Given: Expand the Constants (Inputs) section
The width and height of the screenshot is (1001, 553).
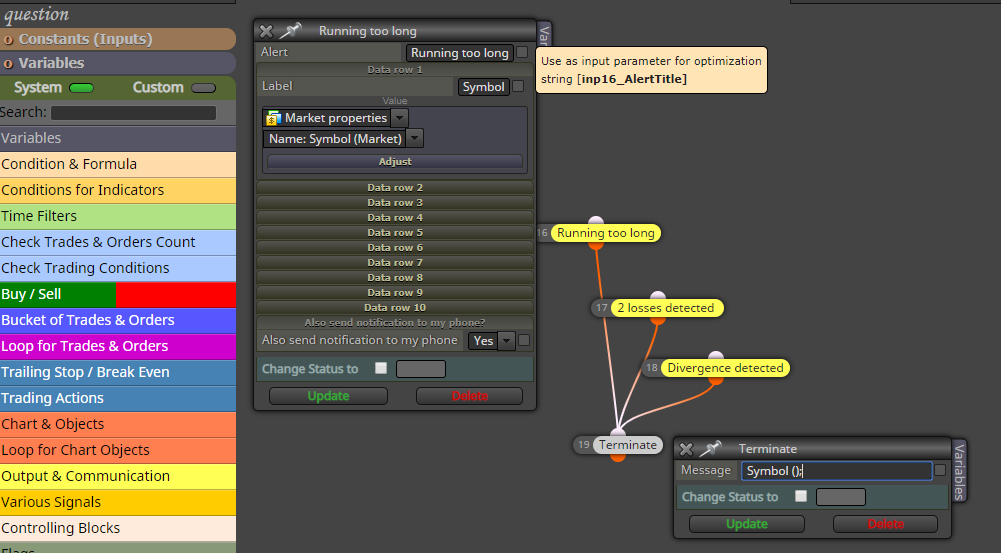Looking at the screenshot, I should point(117,39).
